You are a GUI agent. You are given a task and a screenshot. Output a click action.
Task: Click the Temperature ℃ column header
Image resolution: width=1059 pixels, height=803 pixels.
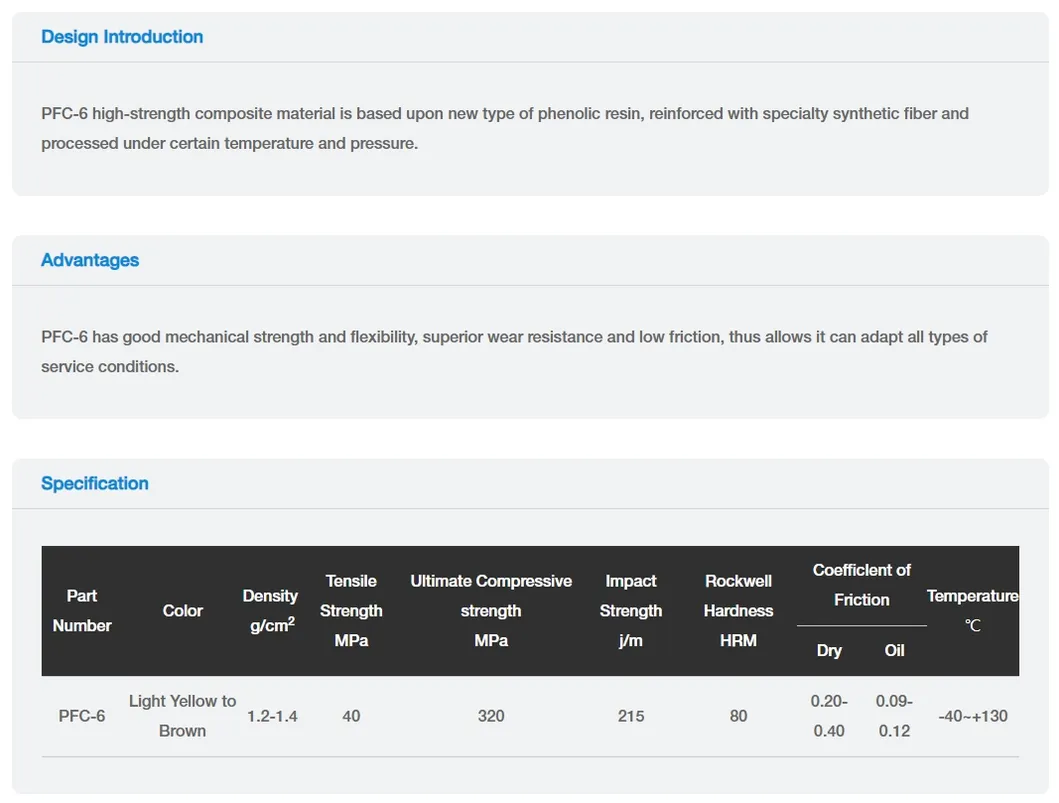(973, 611)
